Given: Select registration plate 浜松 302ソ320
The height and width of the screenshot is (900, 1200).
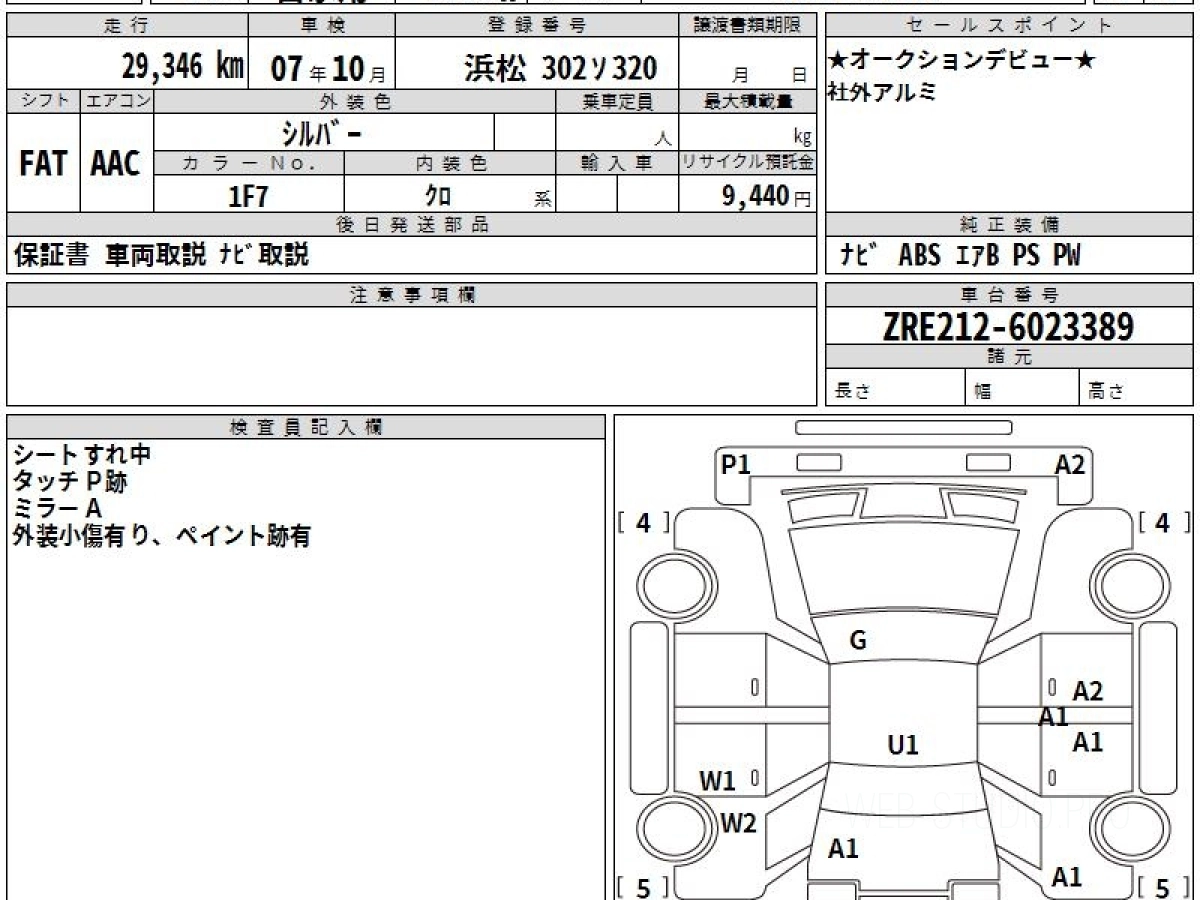Looking at the screenshot, I should [561, 68].
